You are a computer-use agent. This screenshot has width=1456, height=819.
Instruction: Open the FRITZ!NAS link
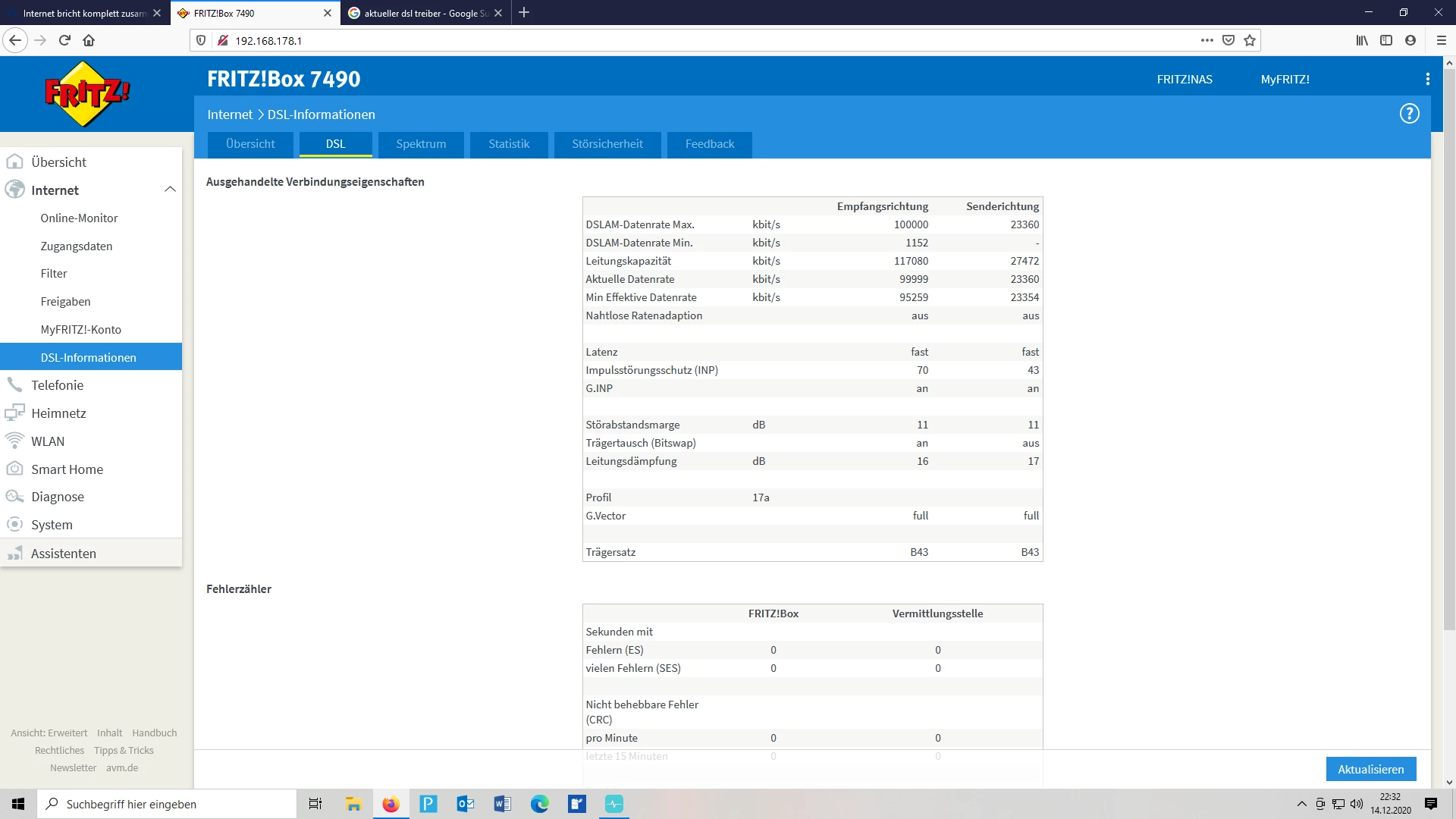coord(1184,79)
